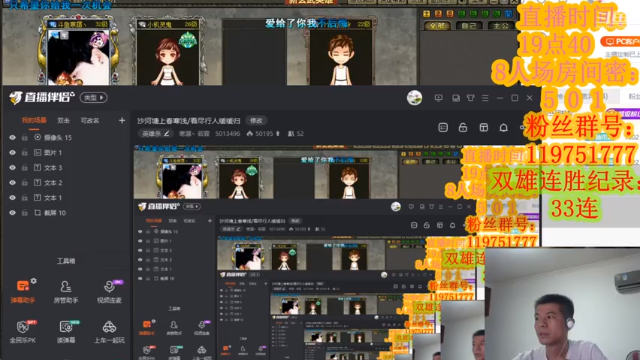The height and width of the screenshot is (360, 640).
Task: Click the stream title text beside 修改
Action: (x=189, y=121)
